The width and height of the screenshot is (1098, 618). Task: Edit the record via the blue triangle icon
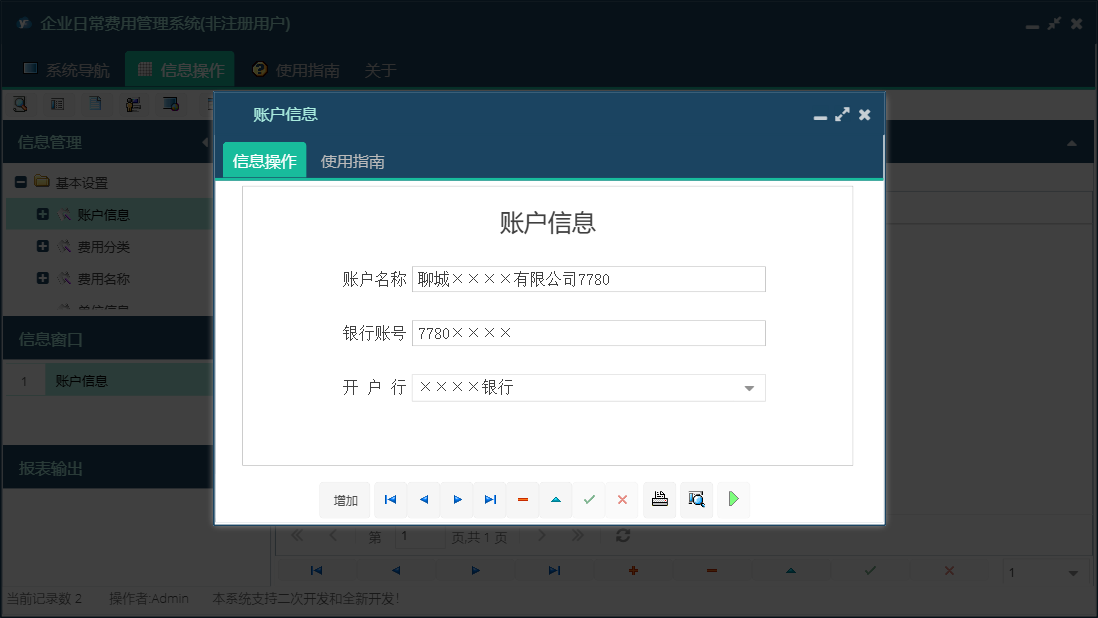(556, 499)
